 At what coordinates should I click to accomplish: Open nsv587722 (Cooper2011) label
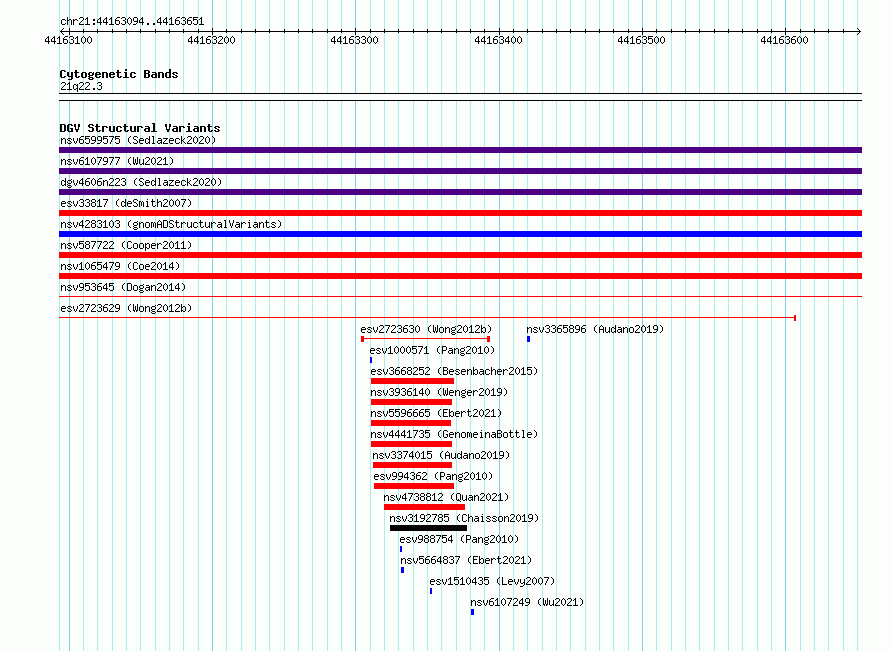coord(126,245)
